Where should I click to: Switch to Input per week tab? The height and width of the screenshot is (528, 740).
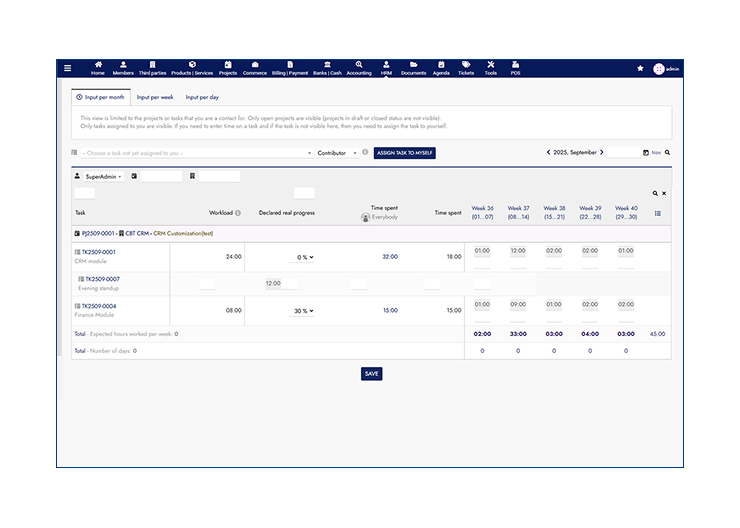155,97
